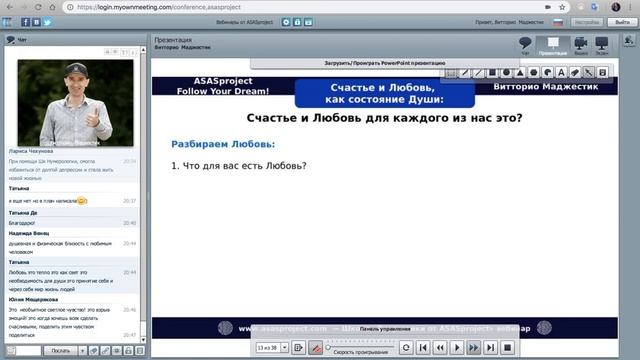The image size is (640, 360).
Task: Click the chat scrollbar down arrow
Action: click(x=143, y=340)
